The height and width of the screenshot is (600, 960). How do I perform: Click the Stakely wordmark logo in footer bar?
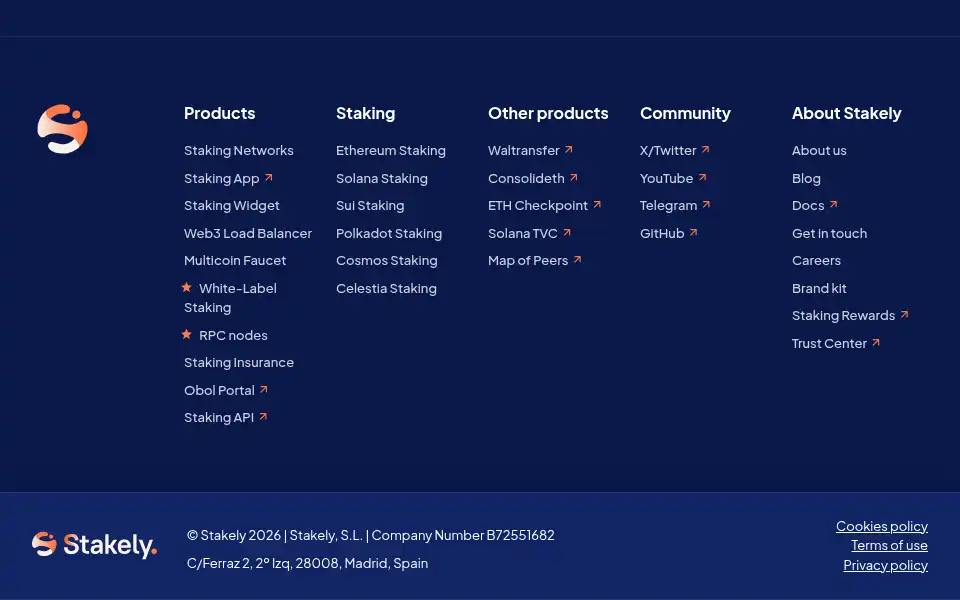point(94,544)
